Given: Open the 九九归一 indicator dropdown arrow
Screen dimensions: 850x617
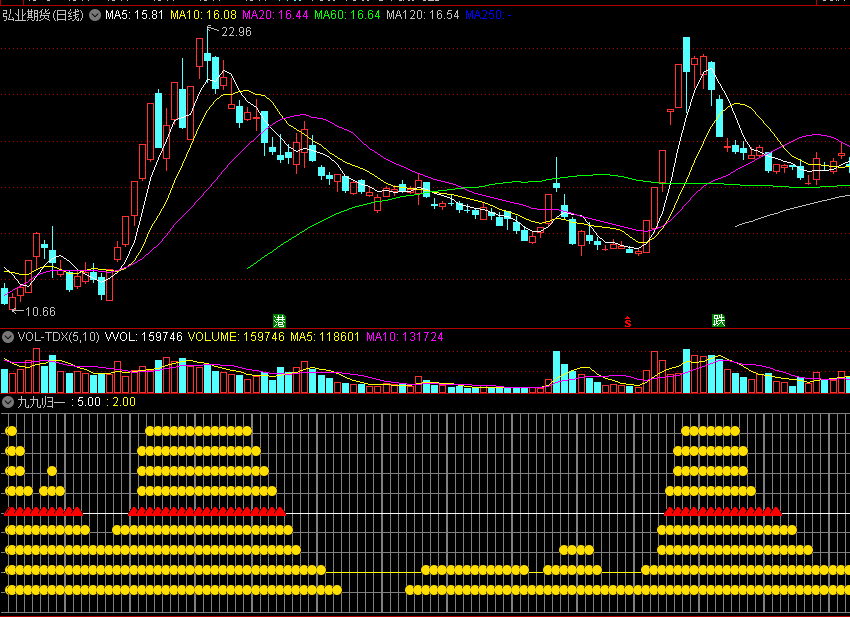Looking at the screenshot, I should click(x=8, y=402).
